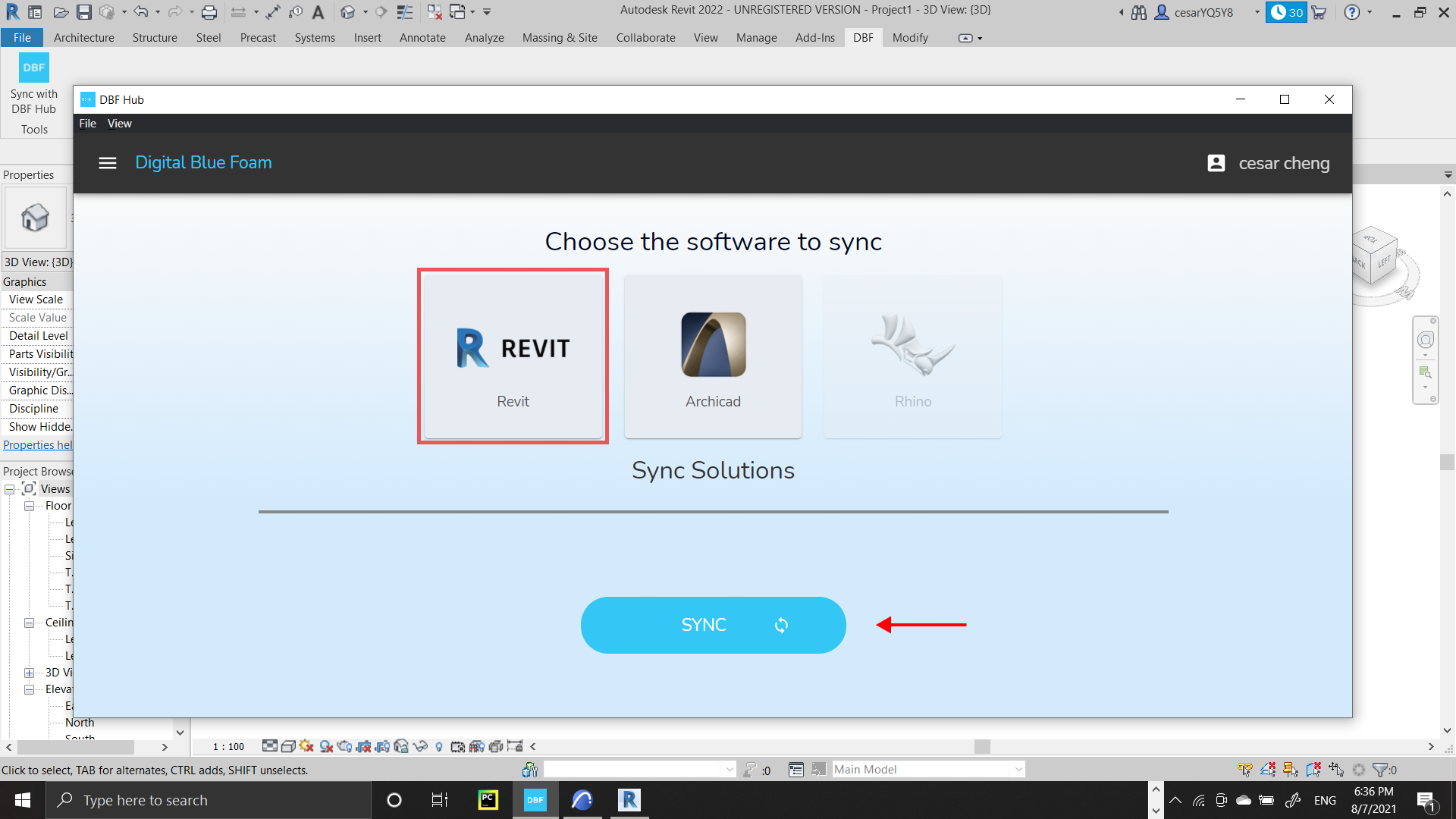The width and height of the screenshot is (1456, 819).
Task: Click the Temporary Hide/Isolate glasses icon
Action: click(420, 747)
